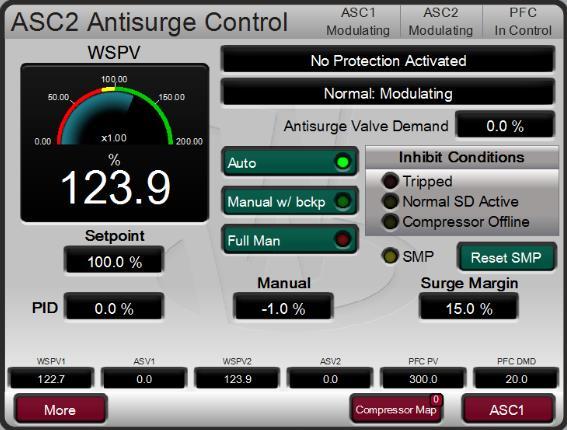Select the ASC1 Modulating status tab

click(x=358, y=22)
